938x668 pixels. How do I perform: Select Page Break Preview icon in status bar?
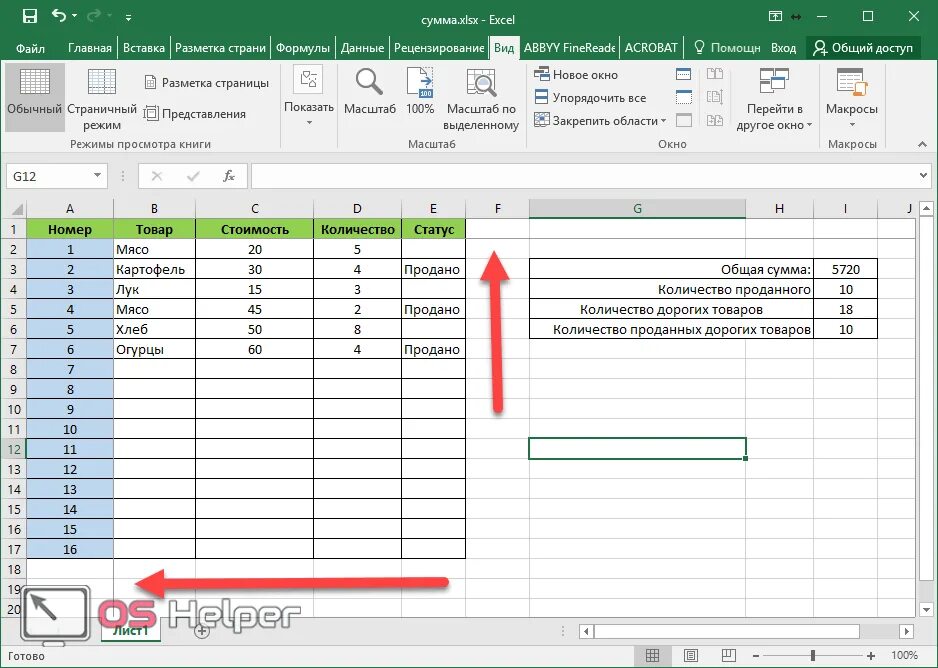[x=729, y=655]
